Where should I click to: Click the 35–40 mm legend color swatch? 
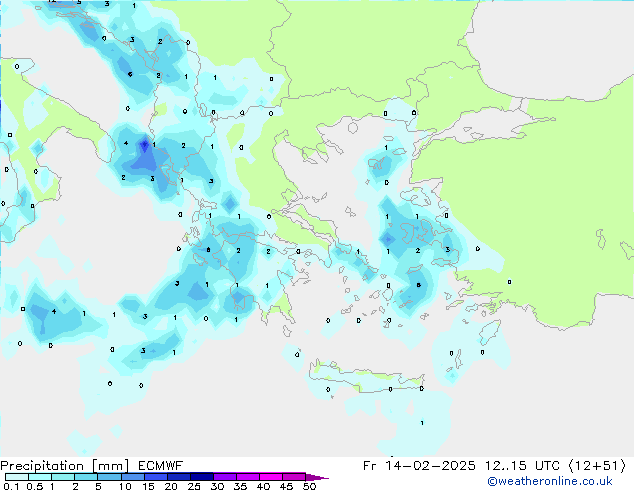[248, 477]
